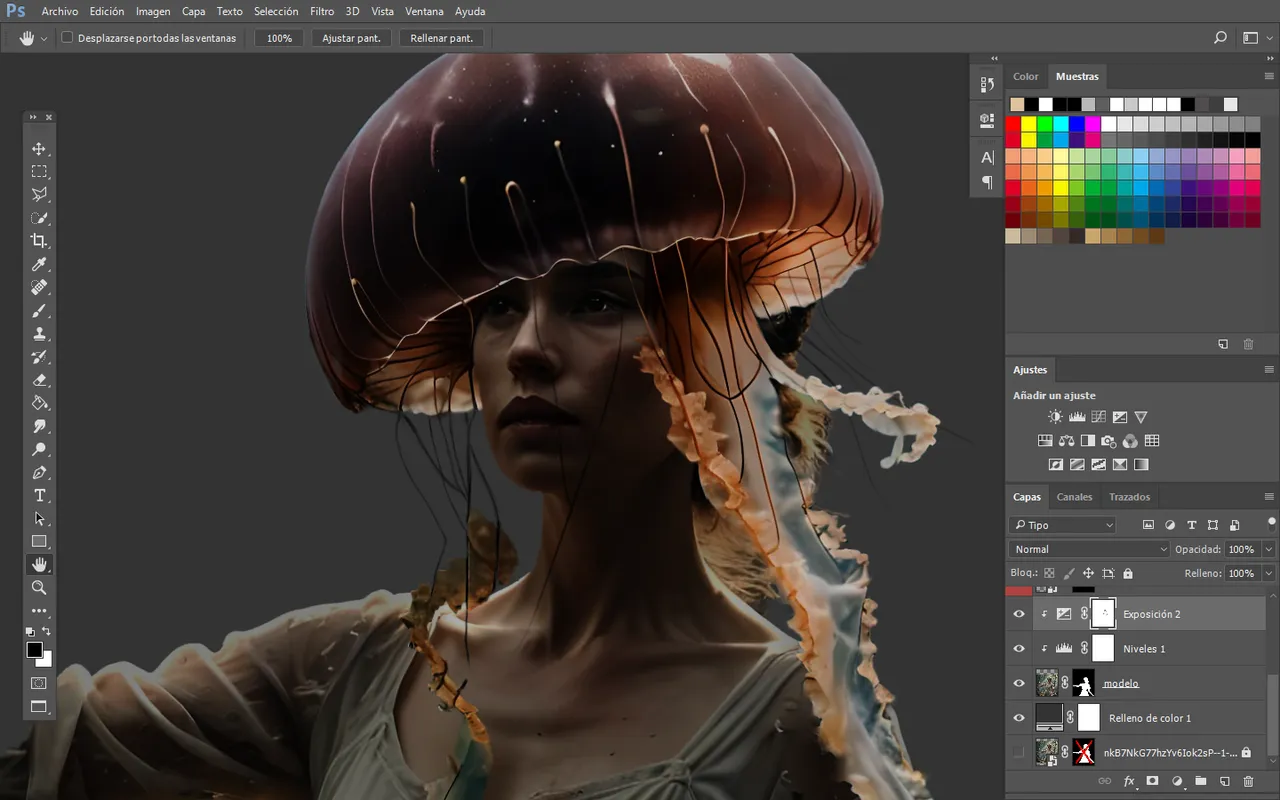This screenshot has width=1280, height=800.
Task: Select the Eyedropper tool
Action: pos(39,264)
